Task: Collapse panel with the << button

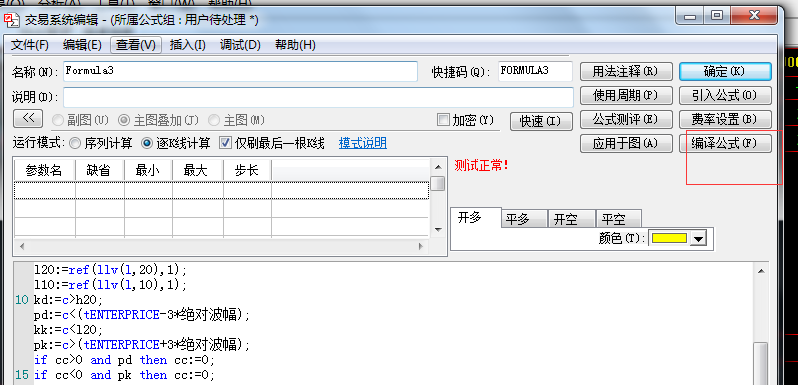Action: [28, 119]
